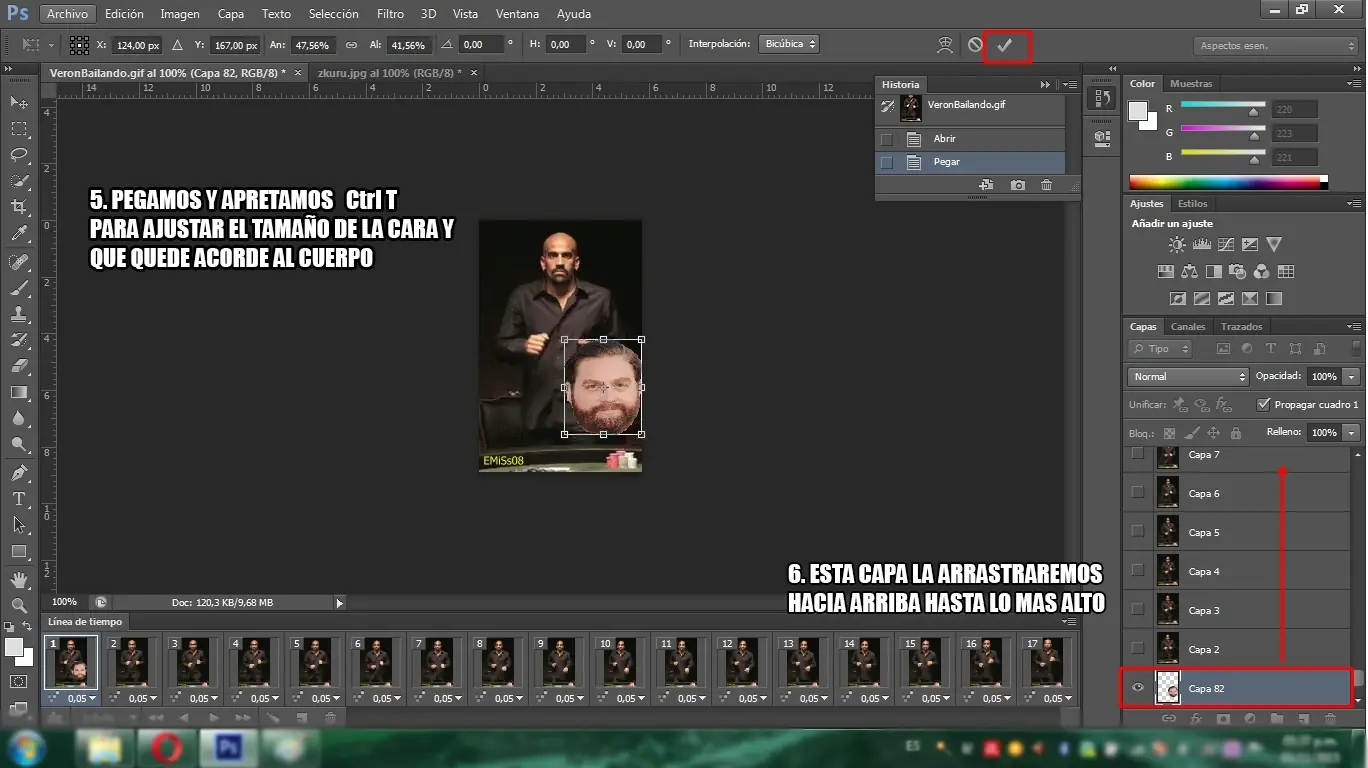Viewport: 1368px width, 768px height.
Task: Open the Tipo layer filter dropdown
Action: (x=1160, y=348)
